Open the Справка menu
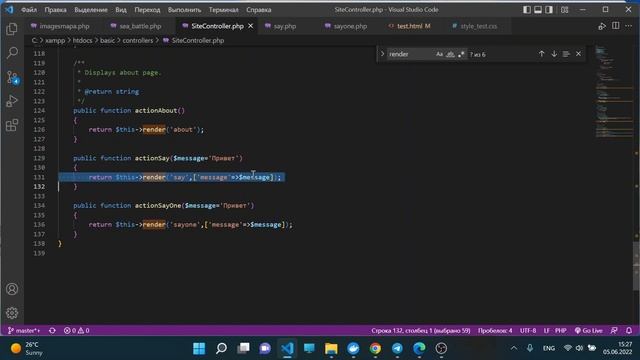640x360 pixels. (x=259, y=10)
